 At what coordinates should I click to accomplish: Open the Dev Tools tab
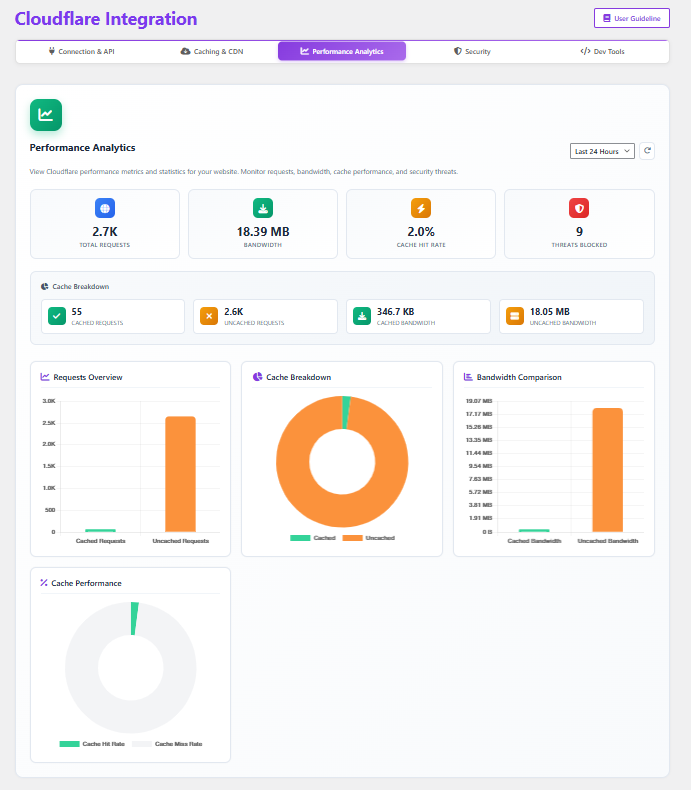[602, 51]
